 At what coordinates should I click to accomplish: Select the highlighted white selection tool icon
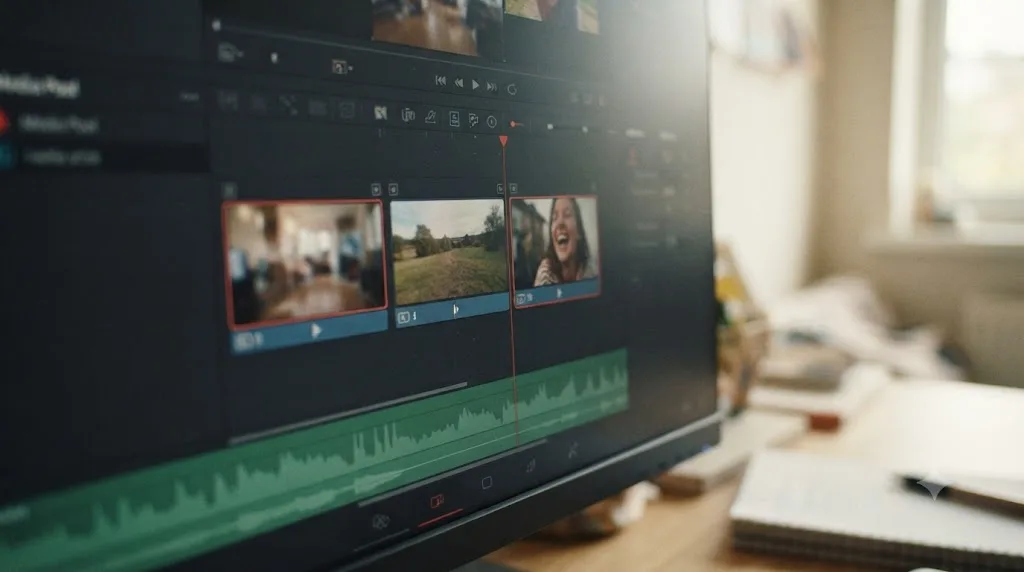(x=380, y=112)
